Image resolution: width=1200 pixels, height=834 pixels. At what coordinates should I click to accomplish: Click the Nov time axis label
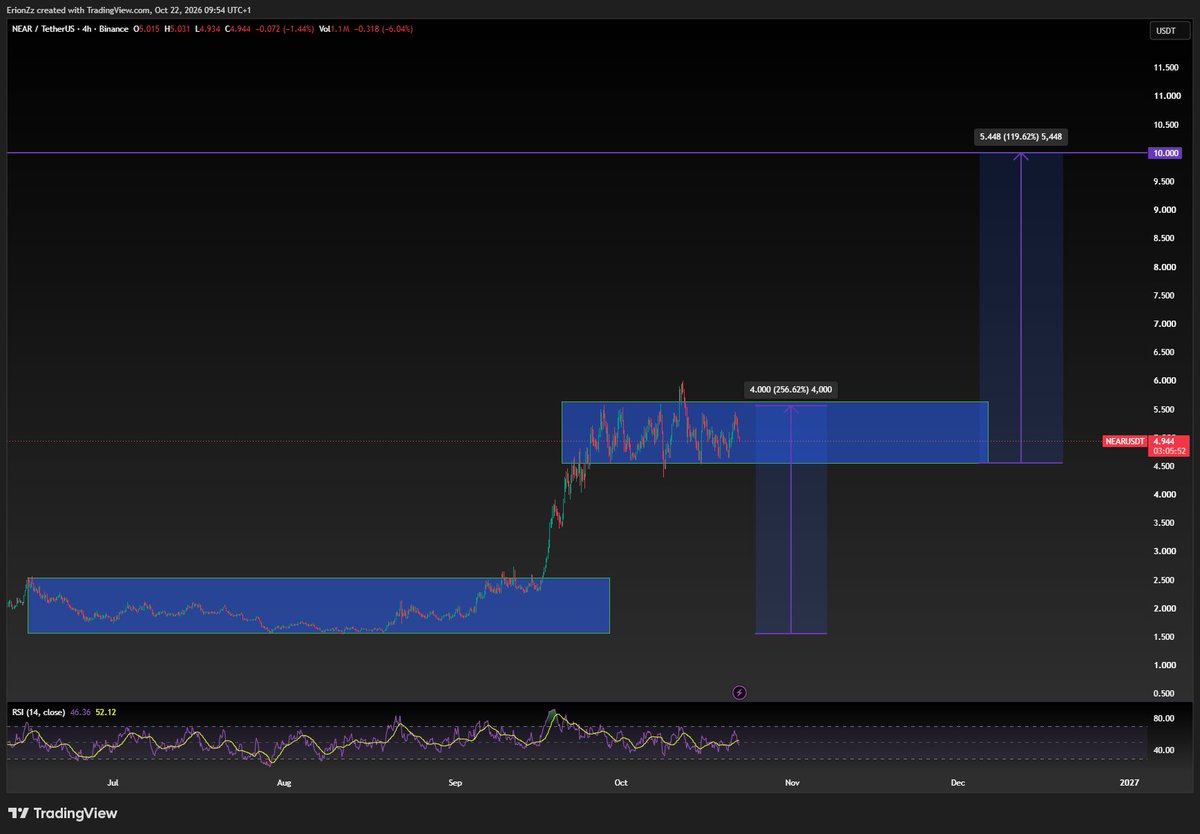pos(792,781)
